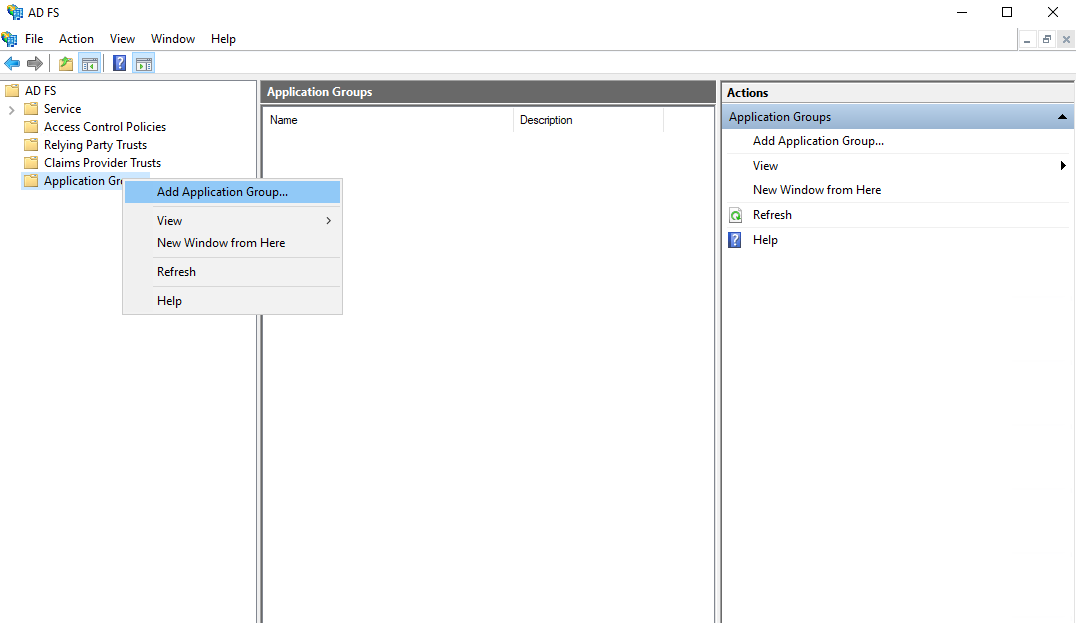Select Access Control Policies in the tree

click(105, 126)
